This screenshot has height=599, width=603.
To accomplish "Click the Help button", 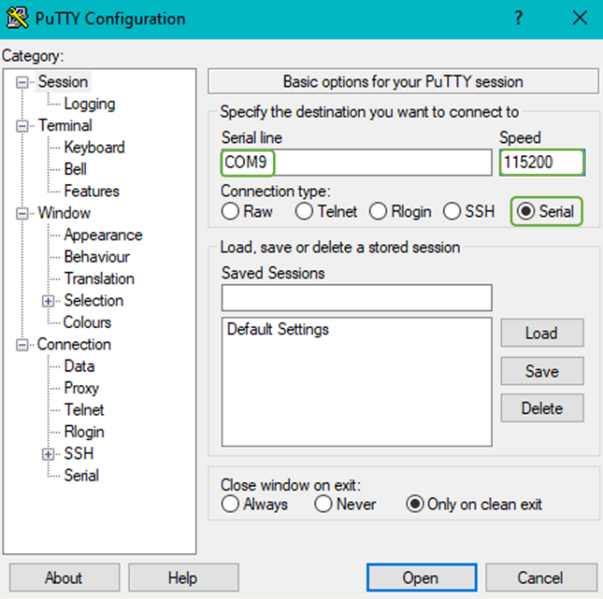I will coord(183,577).
